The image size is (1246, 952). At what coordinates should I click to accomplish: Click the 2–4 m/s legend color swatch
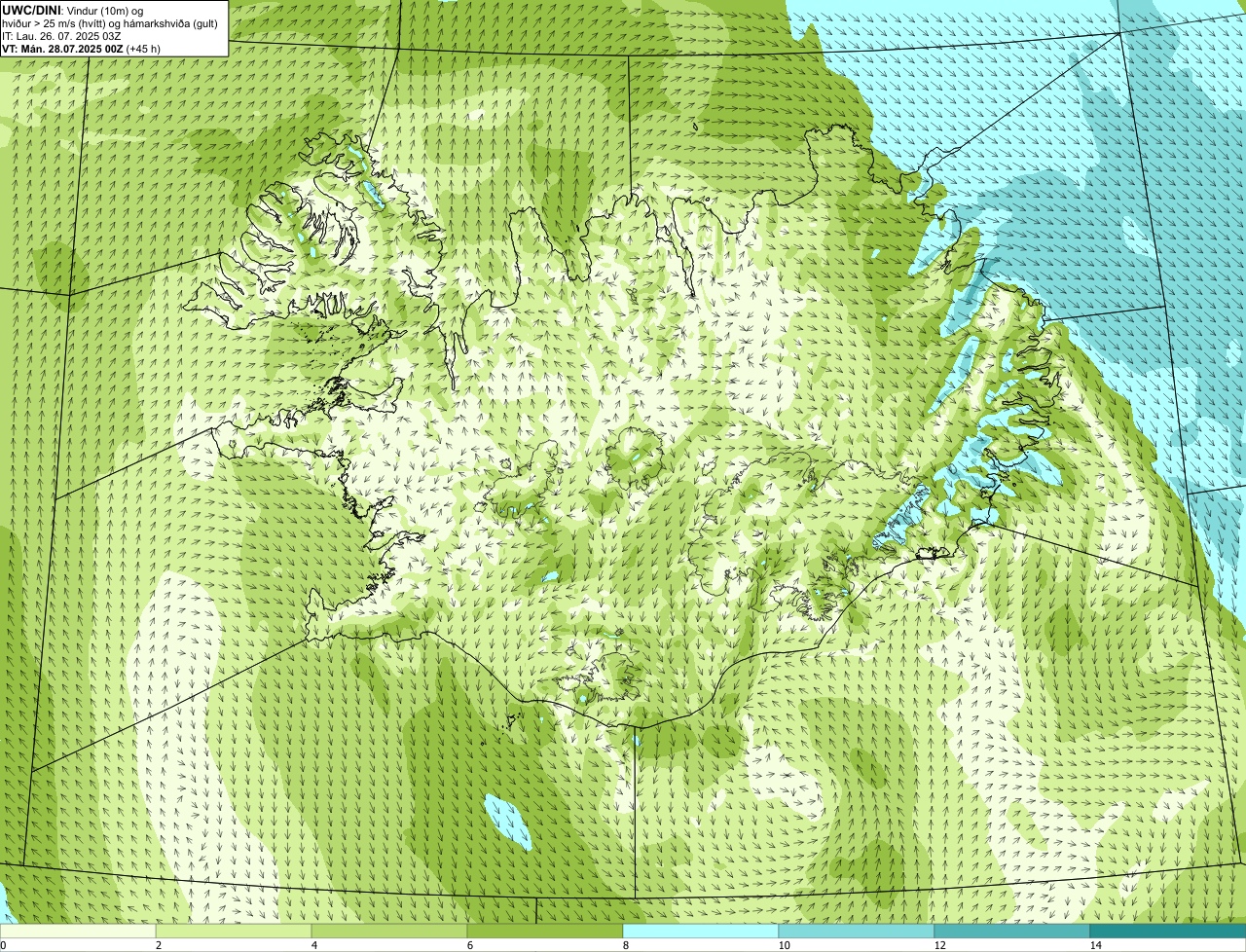click(x=234, y=931)
